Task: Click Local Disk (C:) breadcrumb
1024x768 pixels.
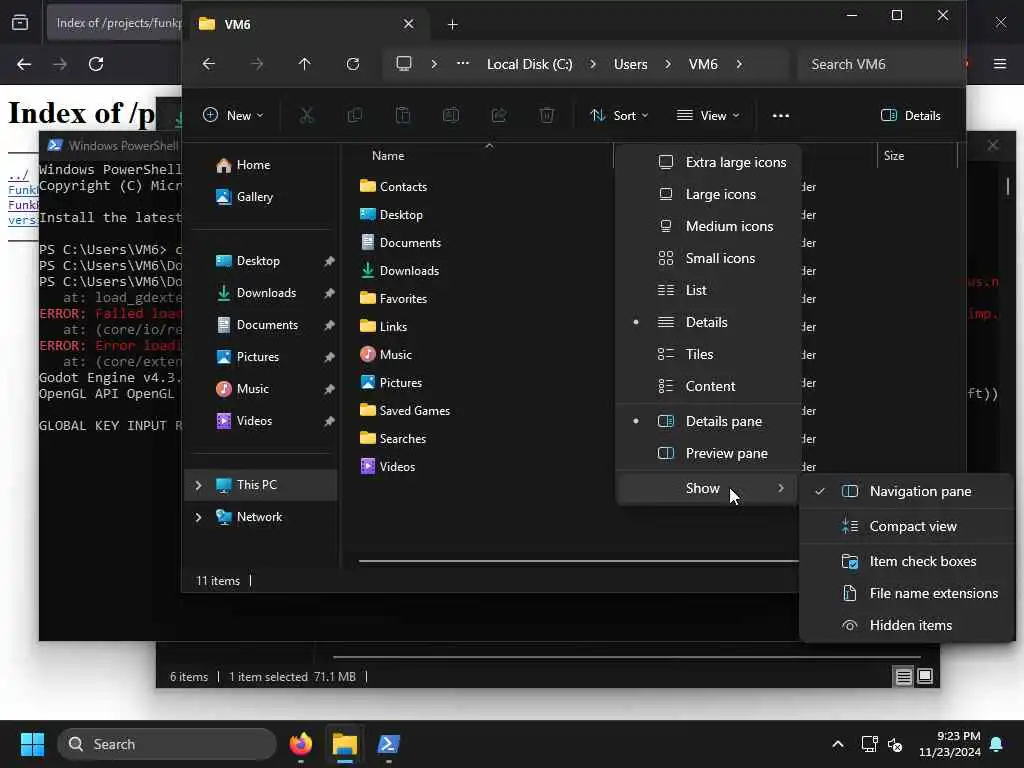Action: click(x=530, y=64)
